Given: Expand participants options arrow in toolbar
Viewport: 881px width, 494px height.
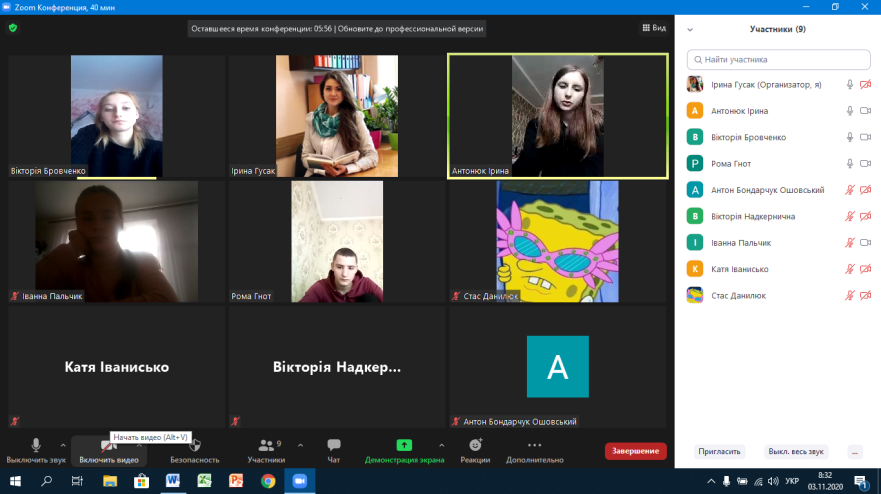Looking at the screenshot, I should pyautogui.click(x=301, y=445).
